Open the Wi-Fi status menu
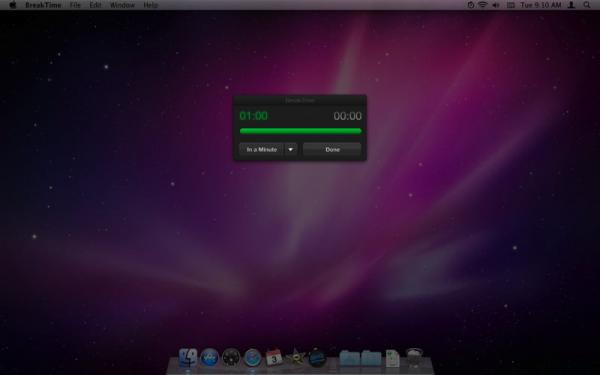 pyautogui.click(x=483, y=5)
